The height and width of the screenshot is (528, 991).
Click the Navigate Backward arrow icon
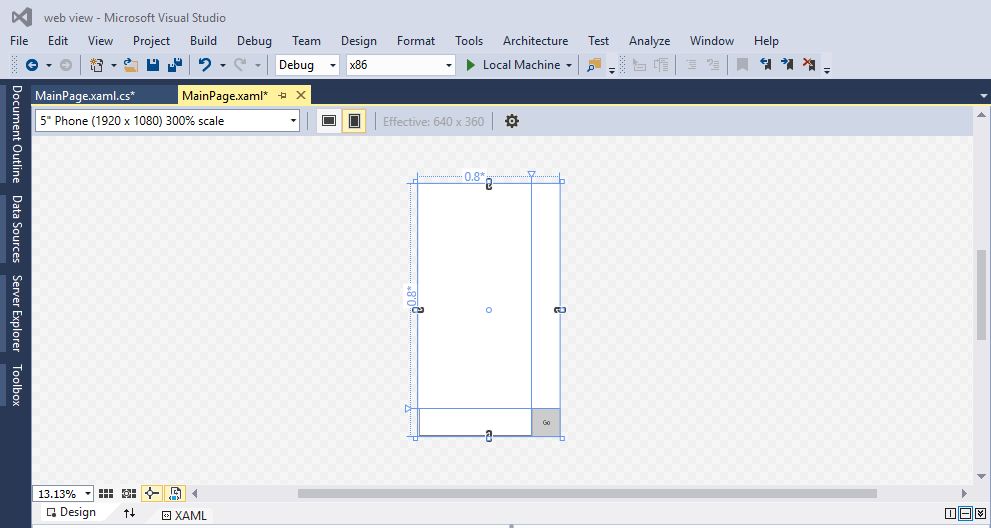[31, 64]
